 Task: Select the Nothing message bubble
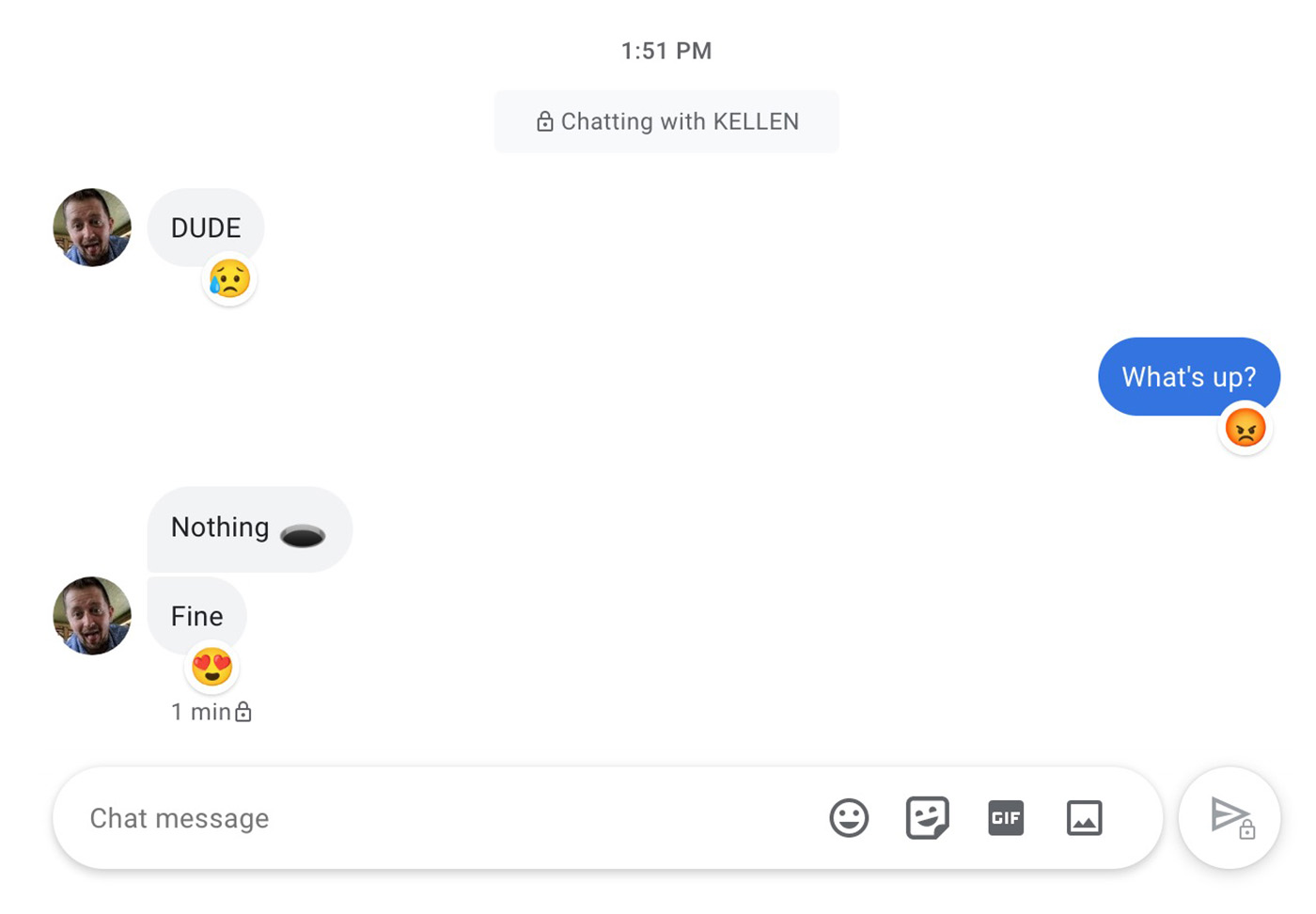tap(249, 528)
